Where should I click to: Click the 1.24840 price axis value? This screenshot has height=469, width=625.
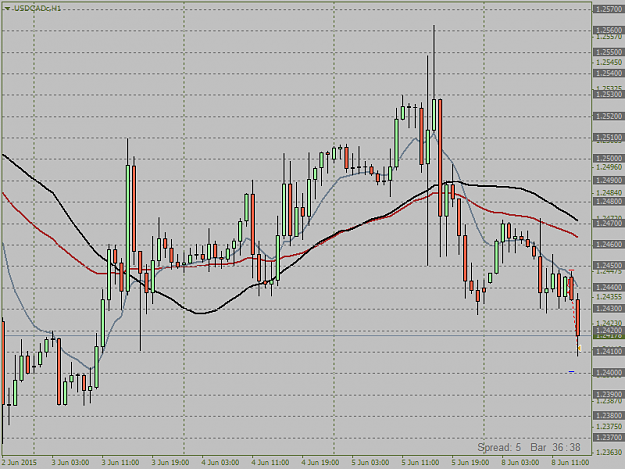[609, 193]
